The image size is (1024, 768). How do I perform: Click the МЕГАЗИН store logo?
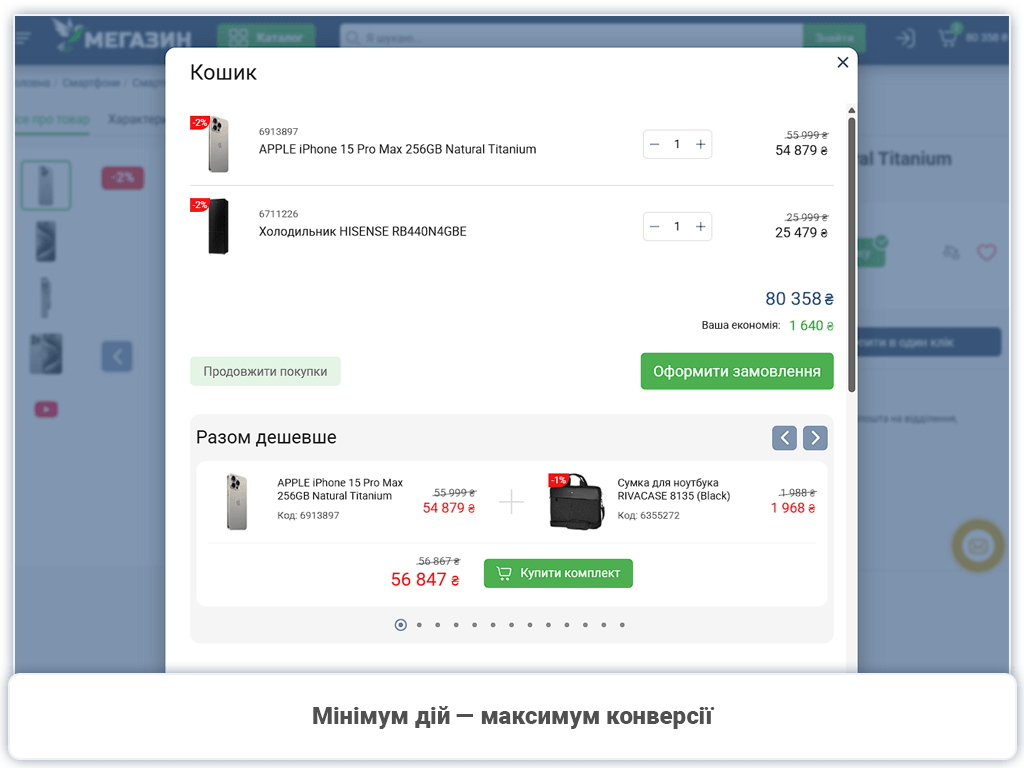123,36
